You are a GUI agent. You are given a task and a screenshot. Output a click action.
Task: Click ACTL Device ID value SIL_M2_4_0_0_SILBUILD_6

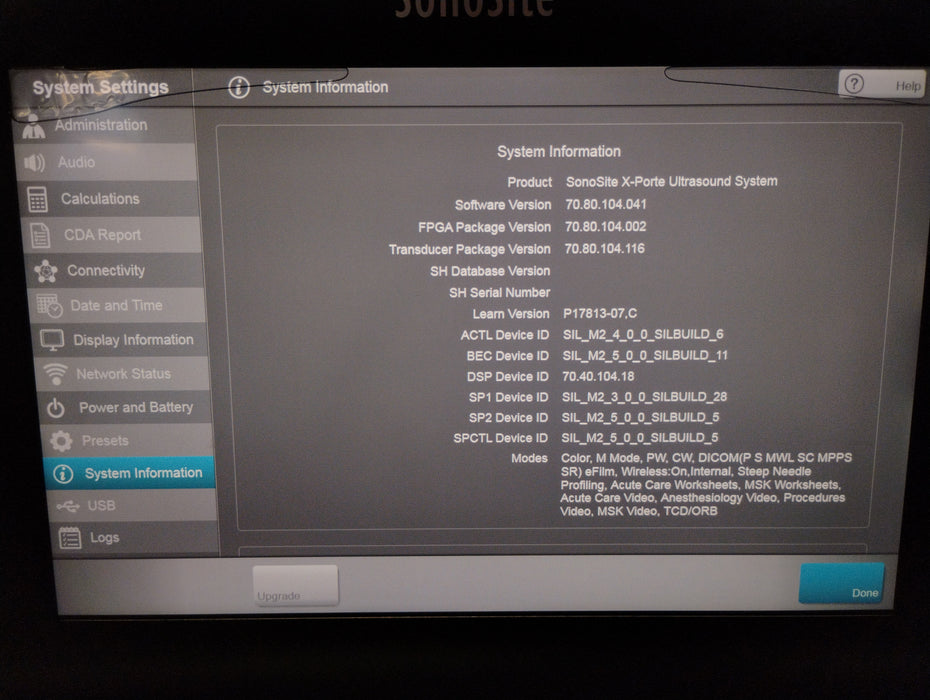[643, 335]
